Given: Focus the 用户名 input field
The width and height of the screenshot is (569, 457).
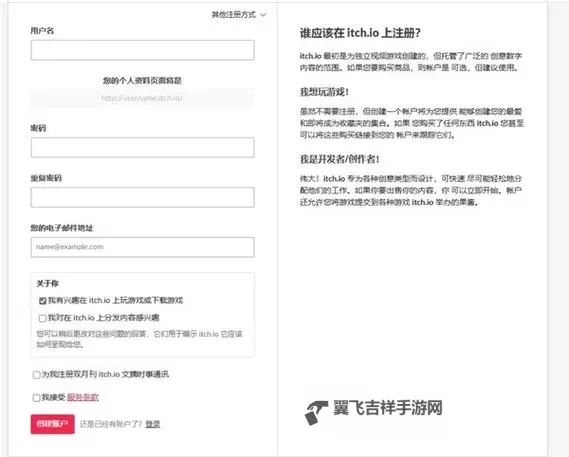Looking at the screenshot, I should (x=143, y=50).
